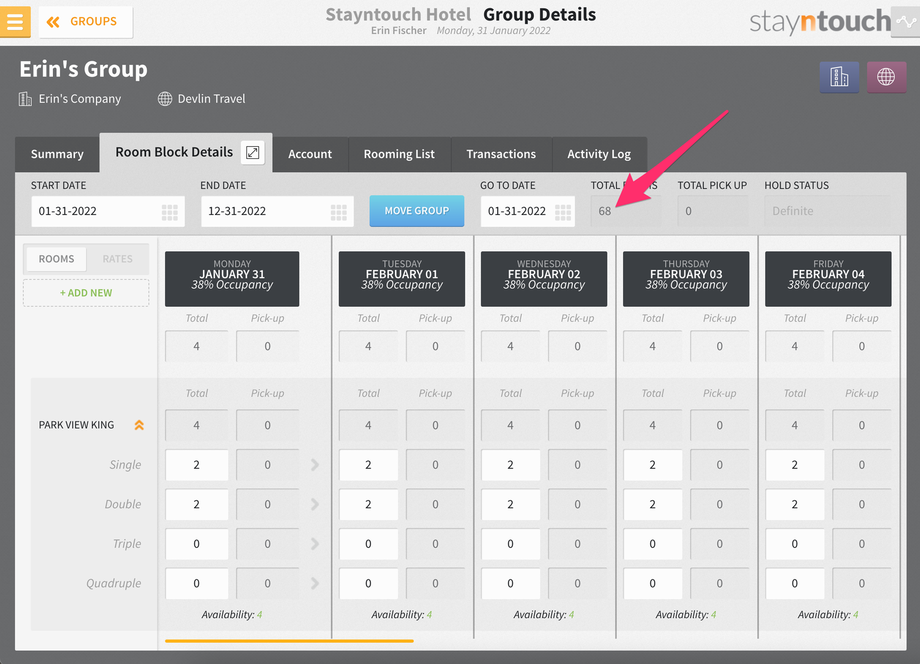Open Go To Date calendar icon
The image size is (920, 664).
tap(563, 212)
